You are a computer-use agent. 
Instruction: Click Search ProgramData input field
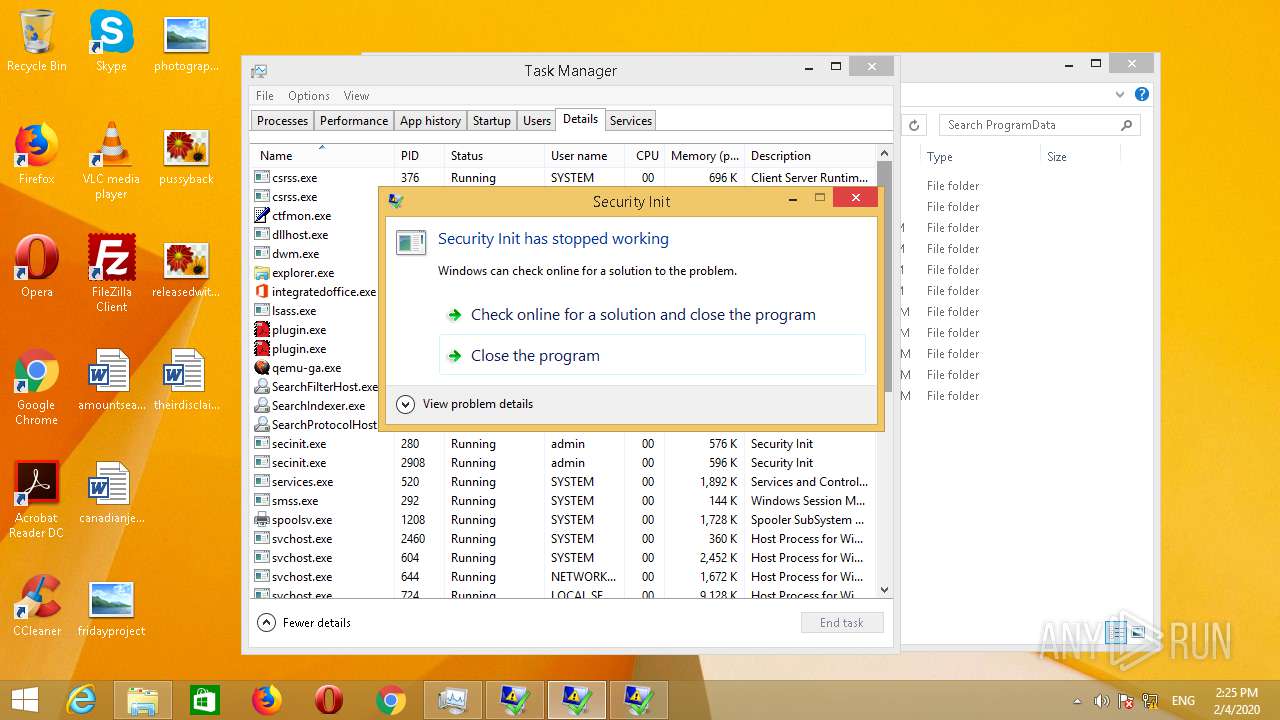click(1039, 125)
